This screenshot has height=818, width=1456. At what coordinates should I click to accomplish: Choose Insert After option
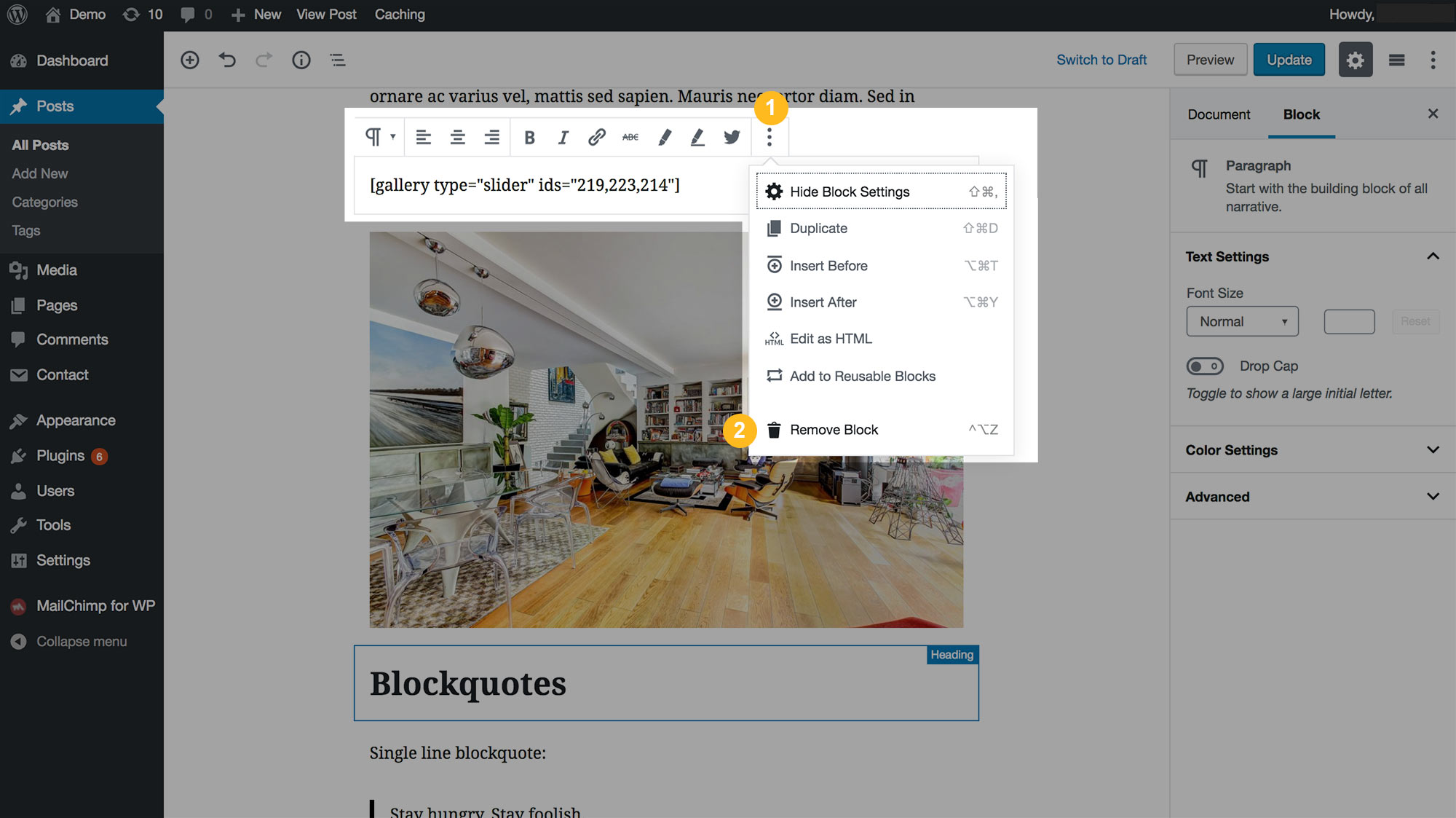[881, 302]
